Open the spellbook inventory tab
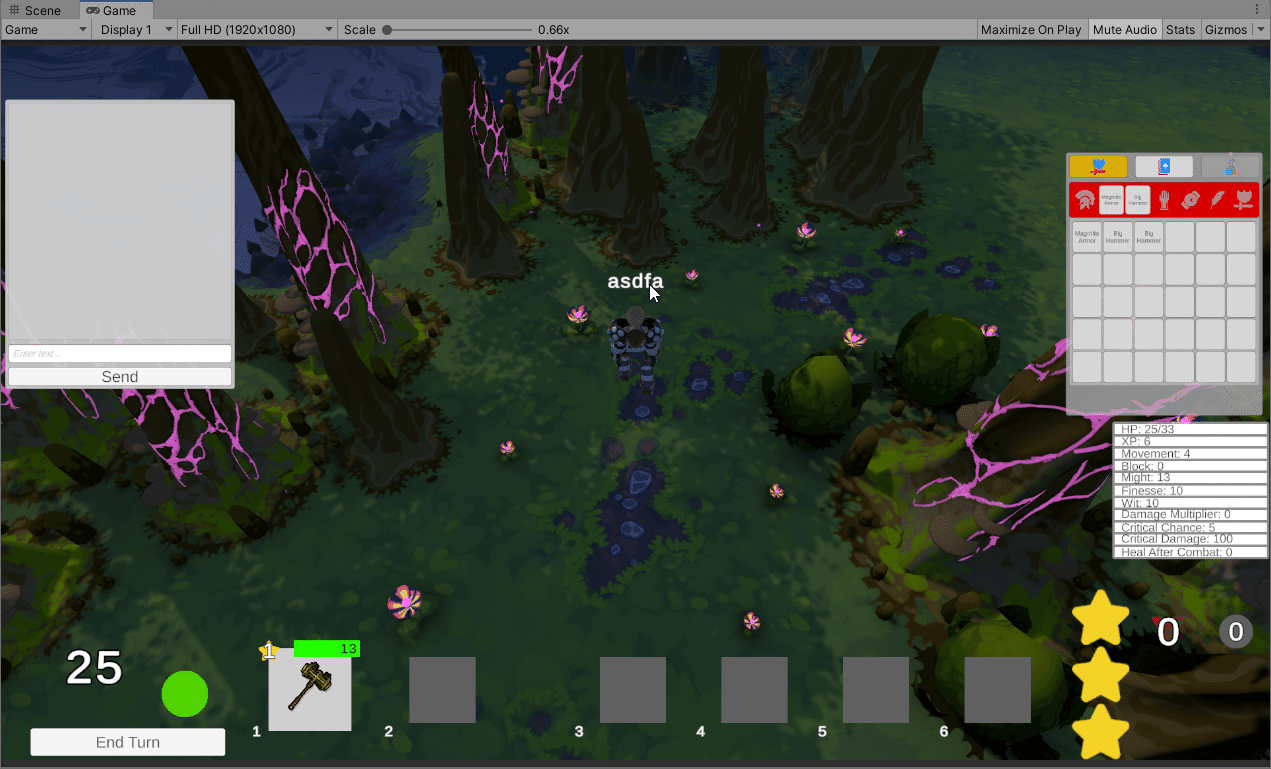 [1164, 167]
